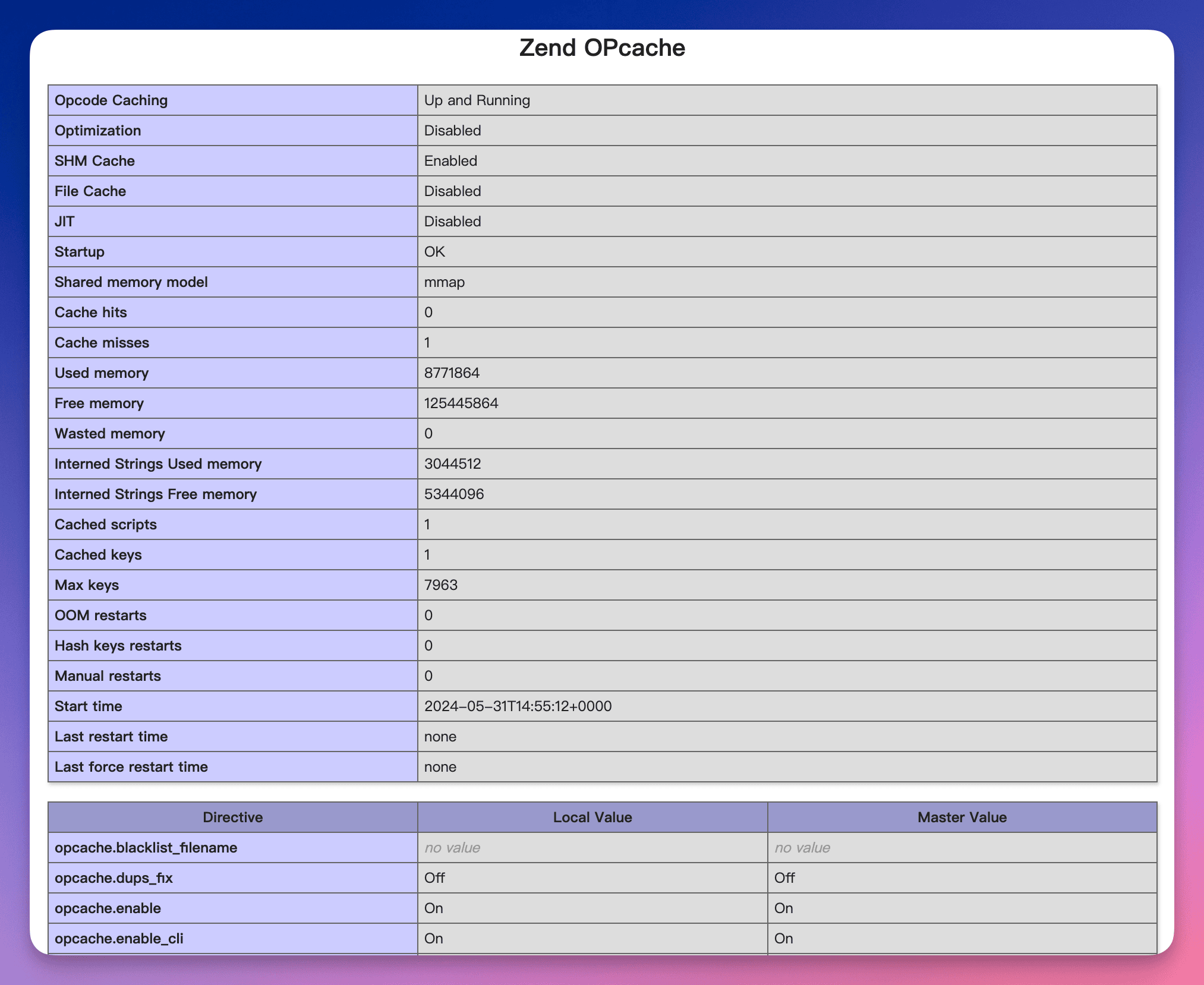Select the Wasted memory label
This screenshot has height=985, width=1204.
click(x=110, y=434)
